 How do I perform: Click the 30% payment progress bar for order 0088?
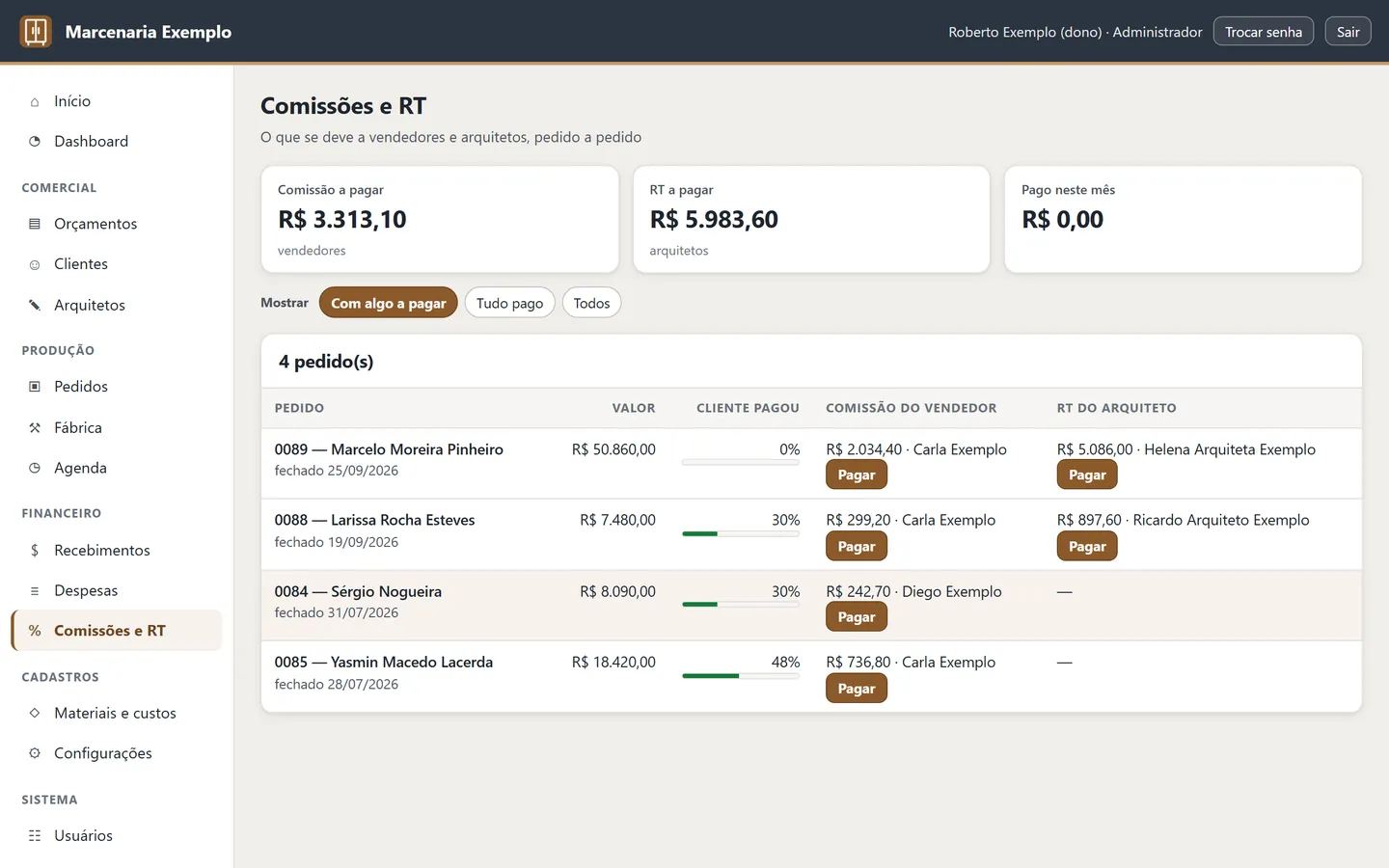(x=741, y=534)
